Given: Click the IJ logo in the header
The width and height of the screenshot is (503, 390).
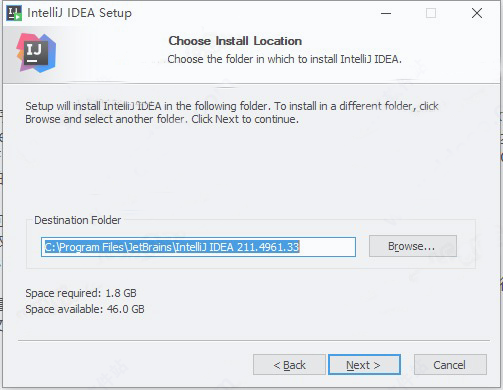Looking at the screenshot, I should click(36, 53).
